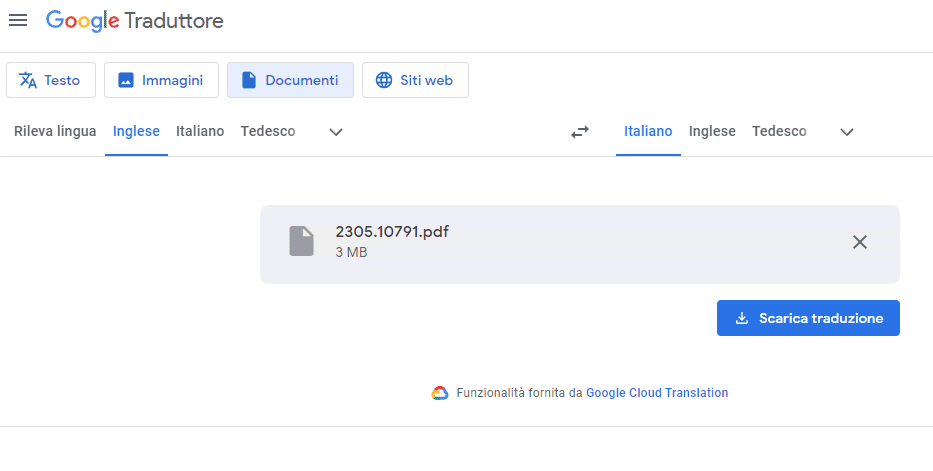Viewport: 933px width, 471px height.
Task: Remove the uploaded 2305.10791.pdf file
Action: pyautogui.click(x=860, y=242)
